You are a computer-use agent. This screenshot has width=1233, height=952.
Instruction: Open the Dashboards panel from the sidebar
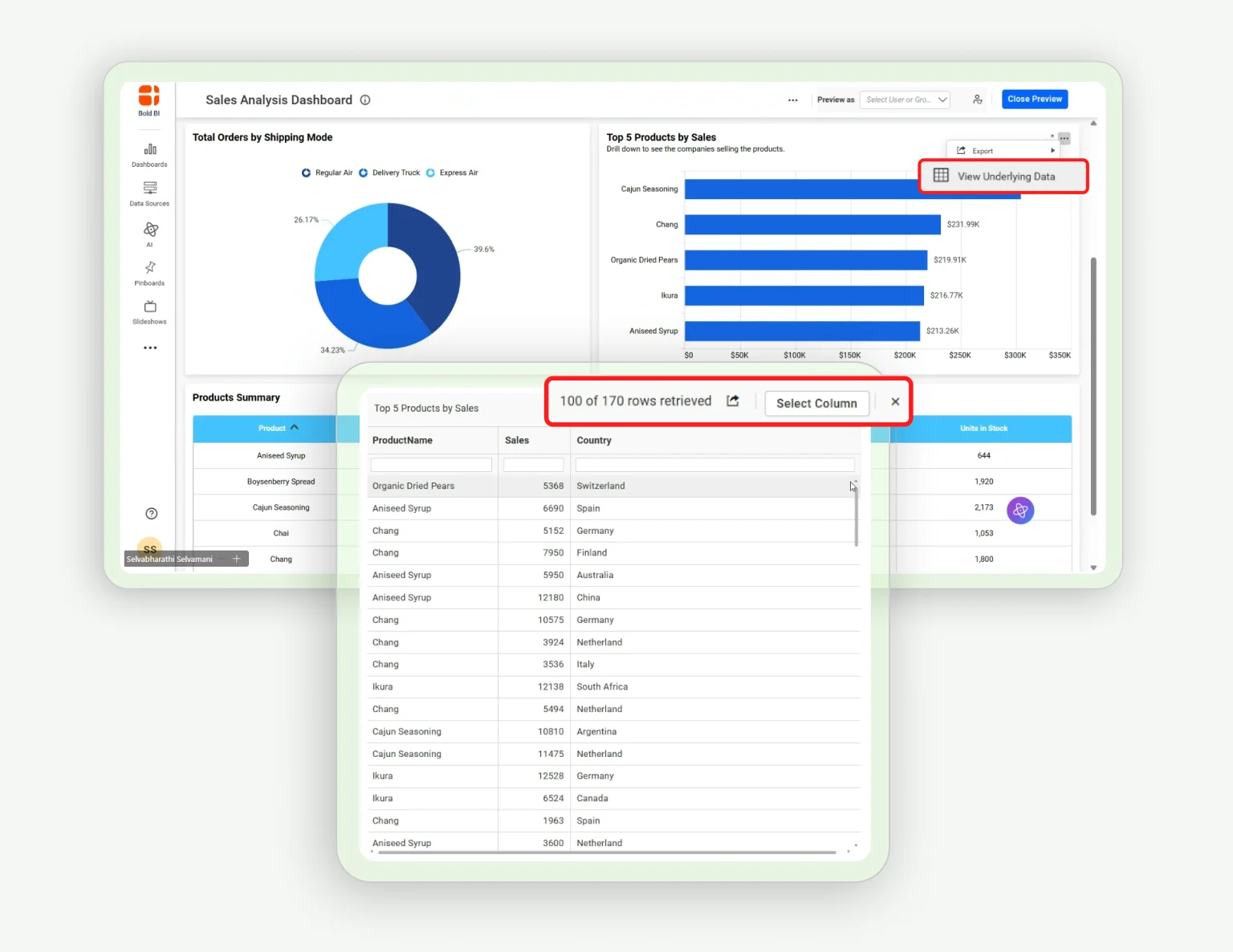149,153
